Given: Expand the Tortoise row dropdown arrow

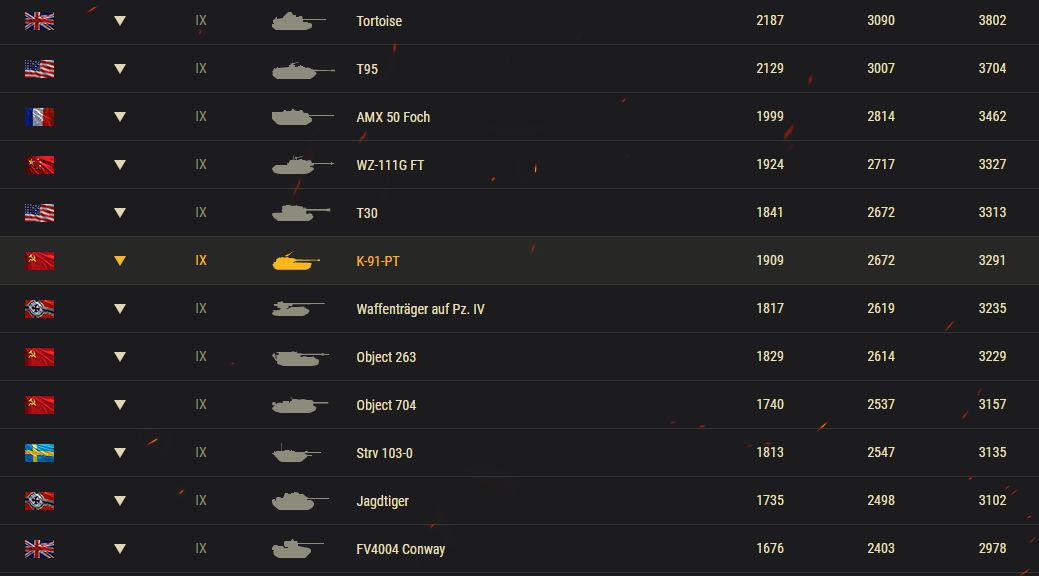Looking at the screenshot, I should pyautogui.click(x=120, y=21).
